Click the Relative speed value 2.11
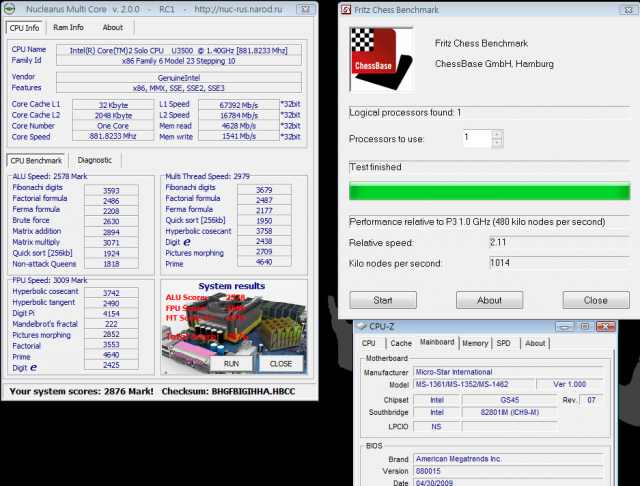The image size is (640, 486). [560, 242]
